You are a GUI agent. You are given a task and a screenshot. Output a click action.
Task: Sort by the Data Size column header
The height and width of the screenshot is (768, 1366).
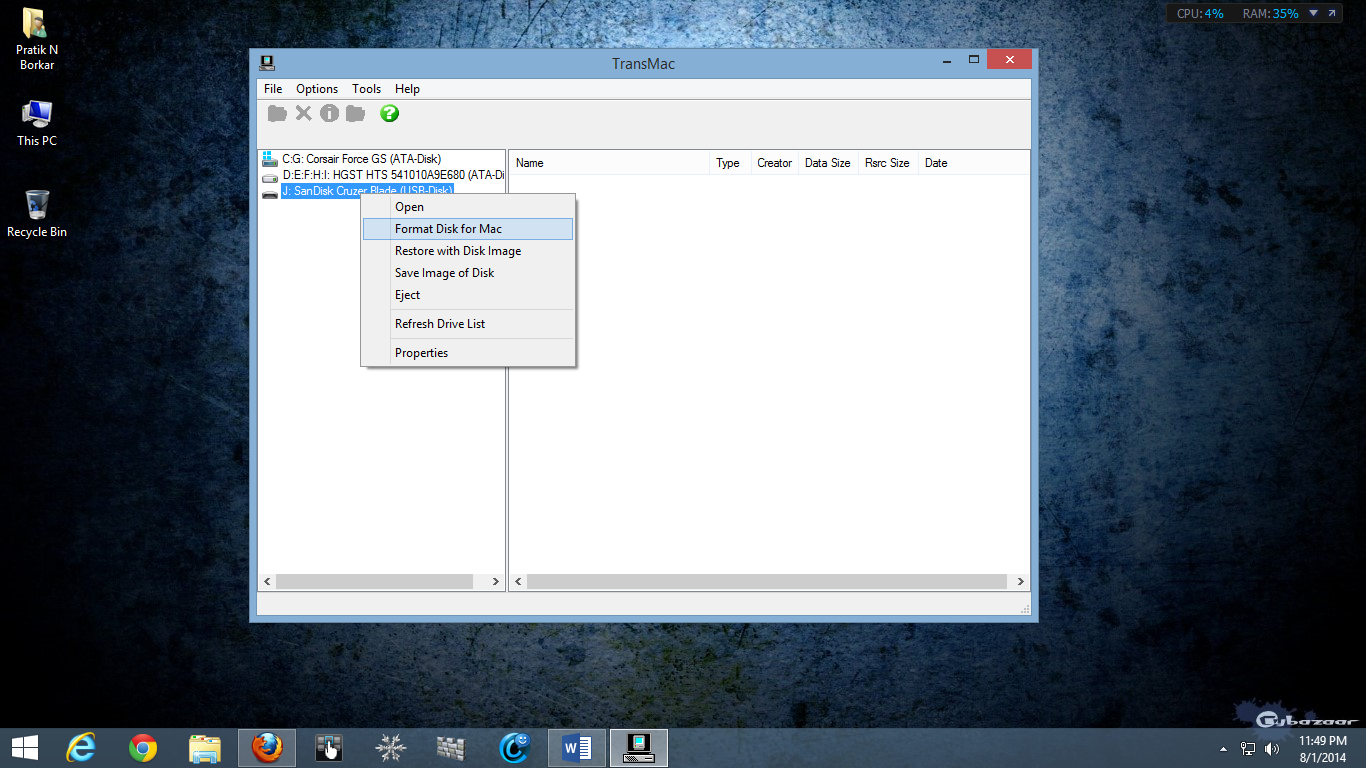(x=828, y=163)
